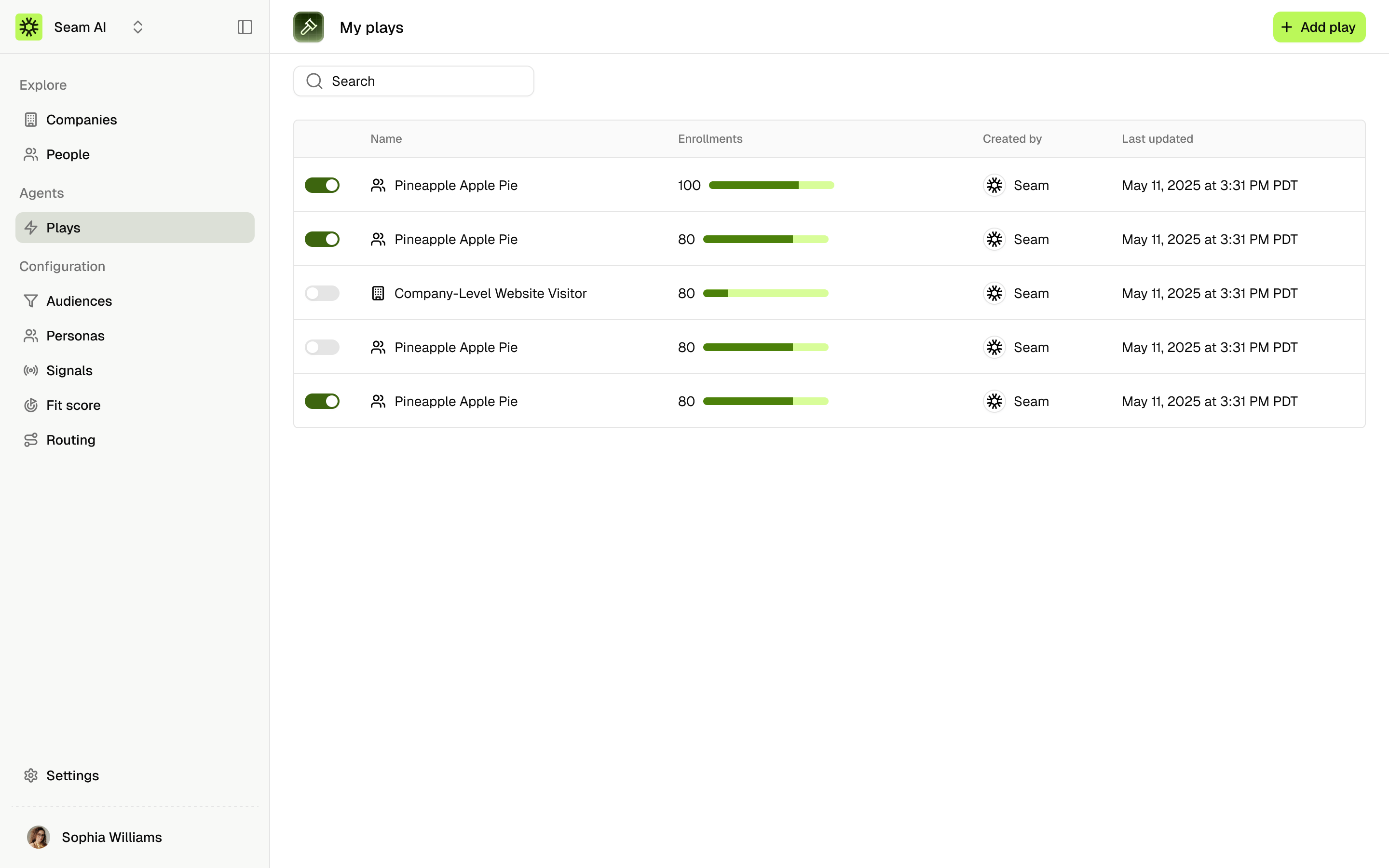Click the sidebar collapse panel icon
This screenshot has height=868, width=1389.
click(245, 27)
